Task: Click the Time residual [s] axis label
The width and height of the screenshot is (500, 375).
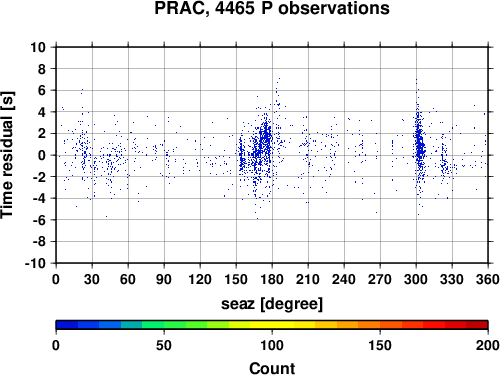Action: (x=7, y=155)
